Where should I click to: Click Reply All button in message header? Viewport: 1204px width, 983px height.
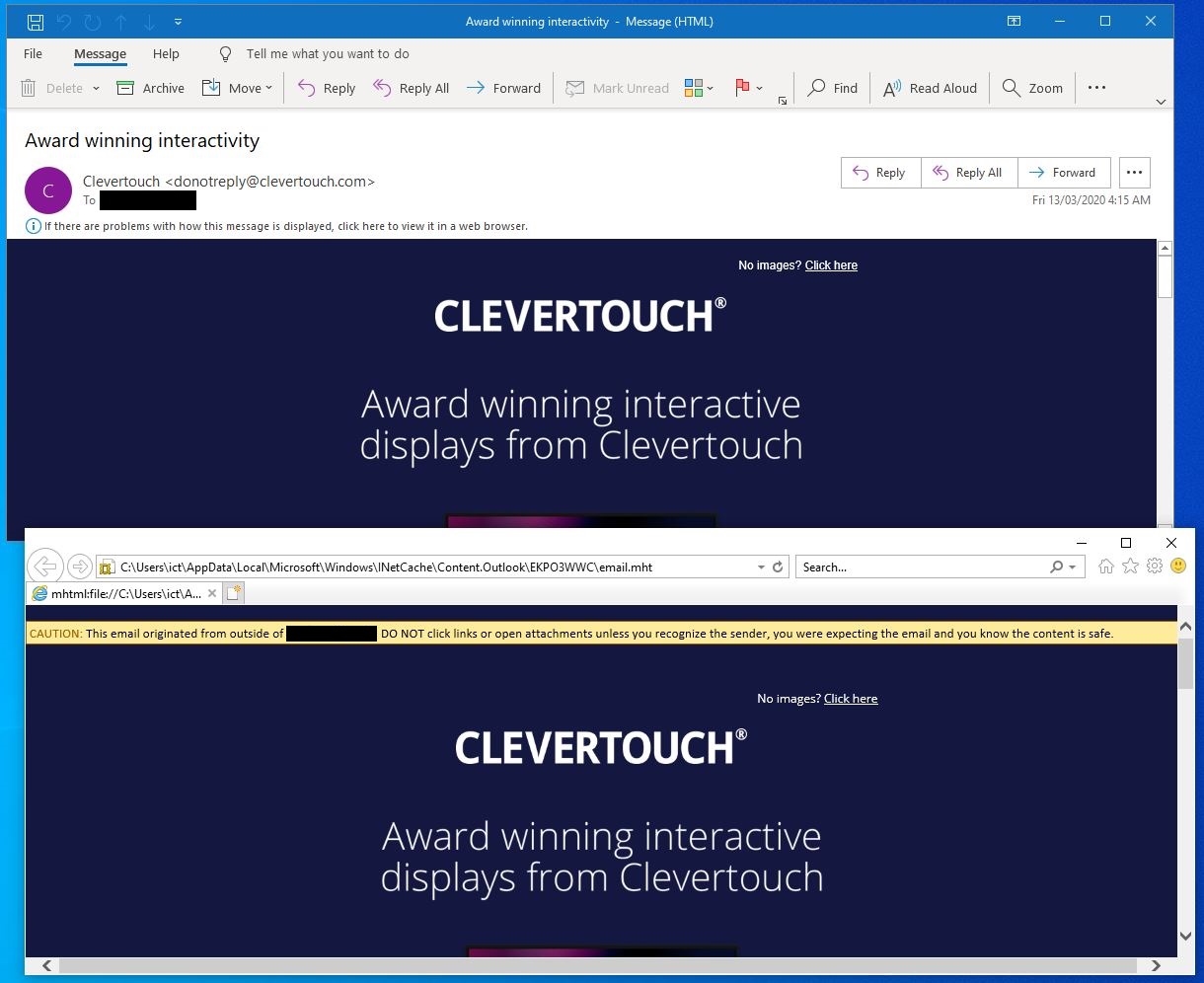(x=968, y=173)
